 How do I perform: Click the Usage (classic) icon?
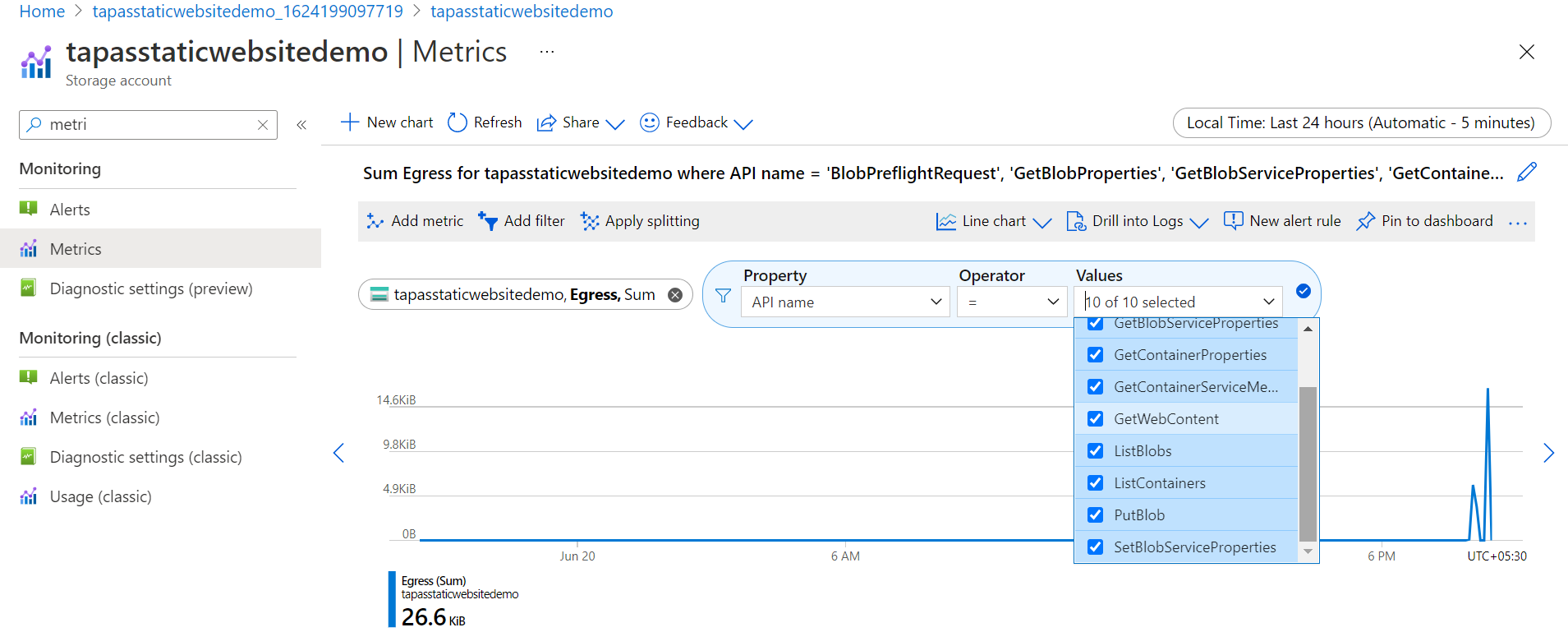[x=29, y=496]
